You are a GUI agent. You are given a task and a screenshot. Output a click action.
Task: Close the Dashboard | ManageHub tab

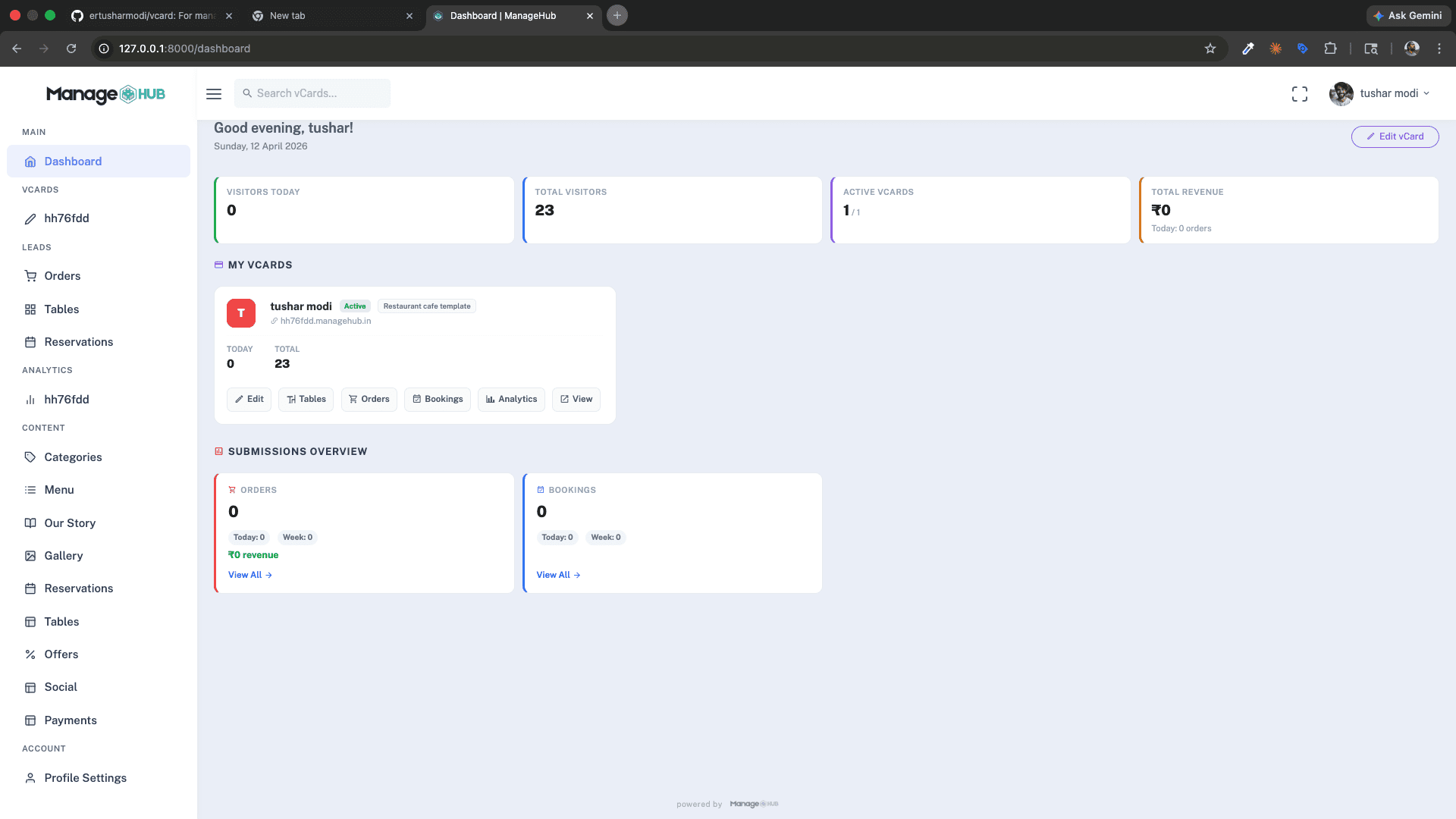coord(590,15)
